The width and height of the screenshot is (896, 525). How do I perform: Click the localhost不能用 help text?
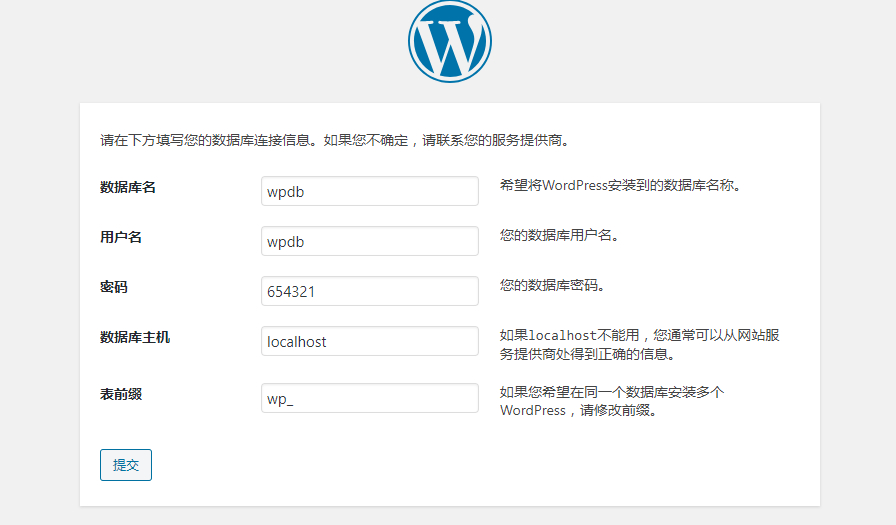[639, 344]
